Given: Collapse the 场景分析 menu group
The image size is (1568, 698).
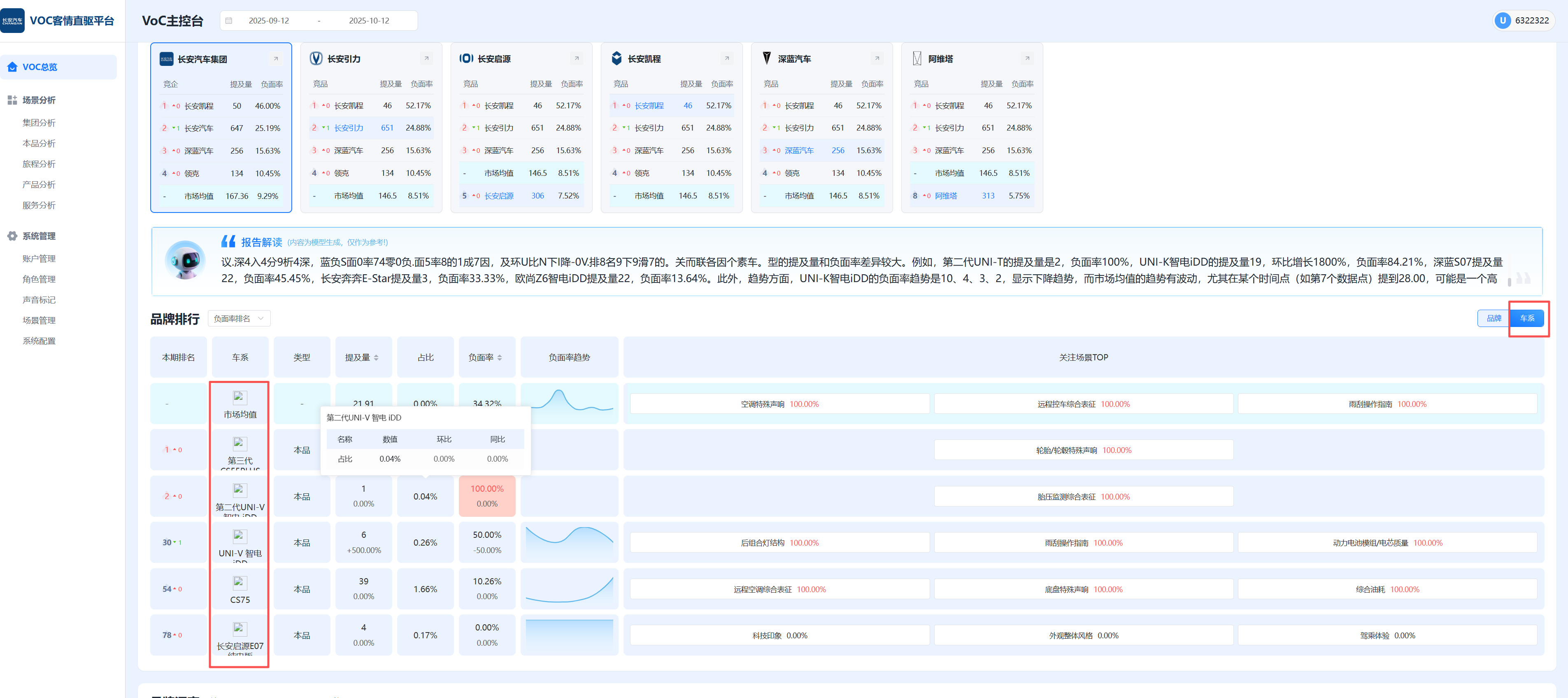Looking at the screenshot, I should click(x=39, y=100).
